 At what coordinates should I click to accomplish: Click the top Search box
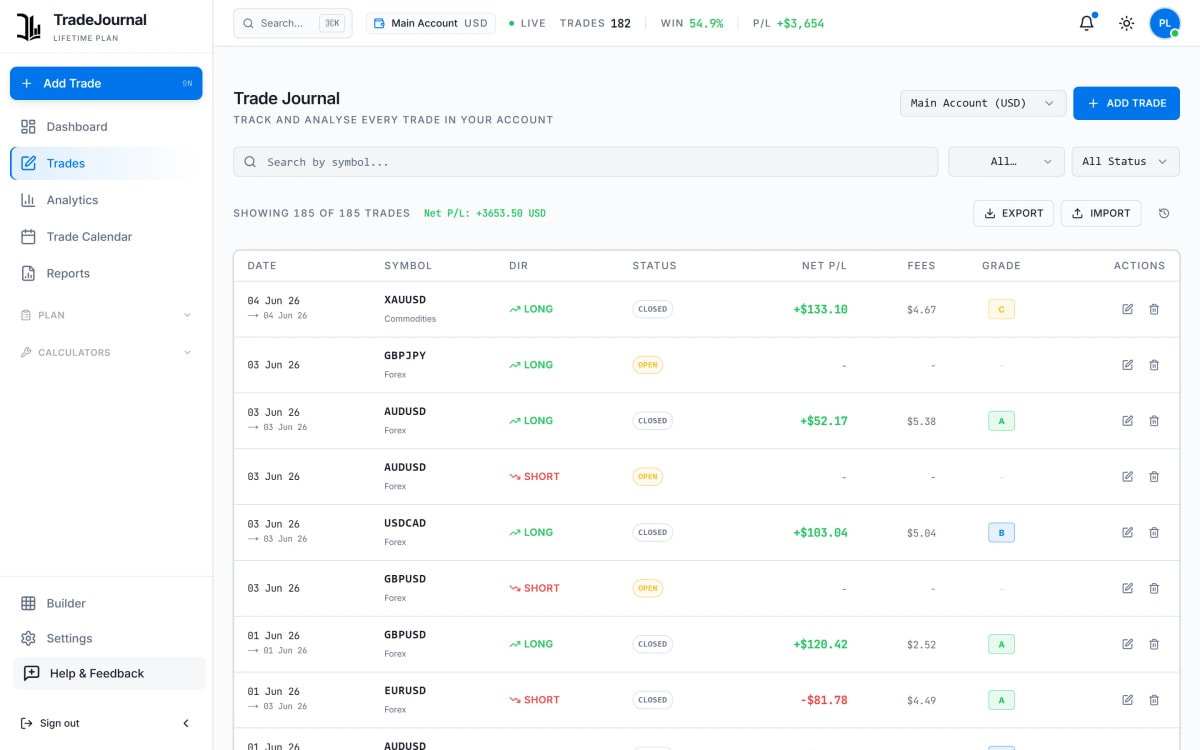pyautogui.click(x=293, y=23)
